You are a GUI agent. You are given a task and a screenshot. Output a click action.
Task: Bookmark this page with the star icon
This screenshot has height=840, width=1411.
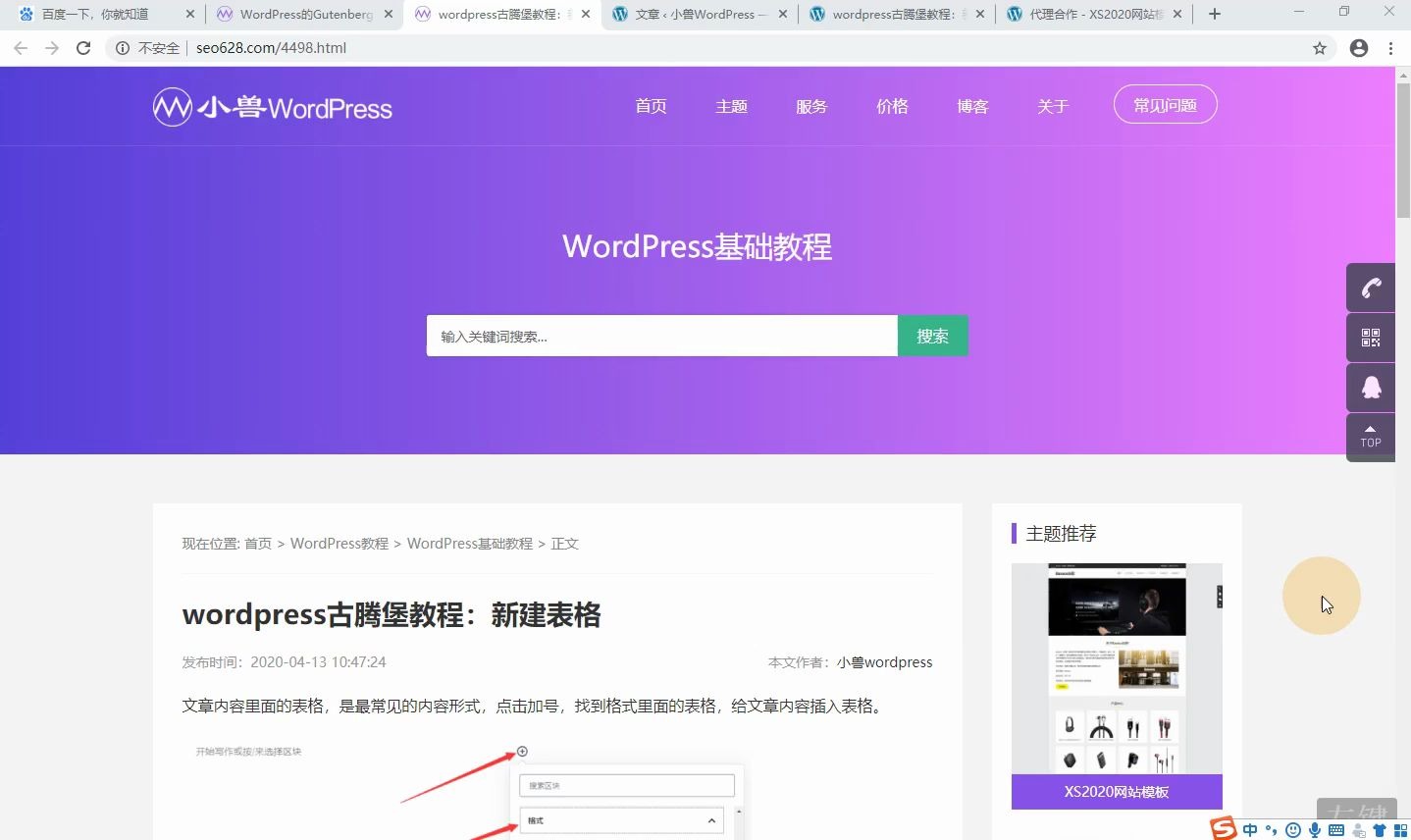1320,48
